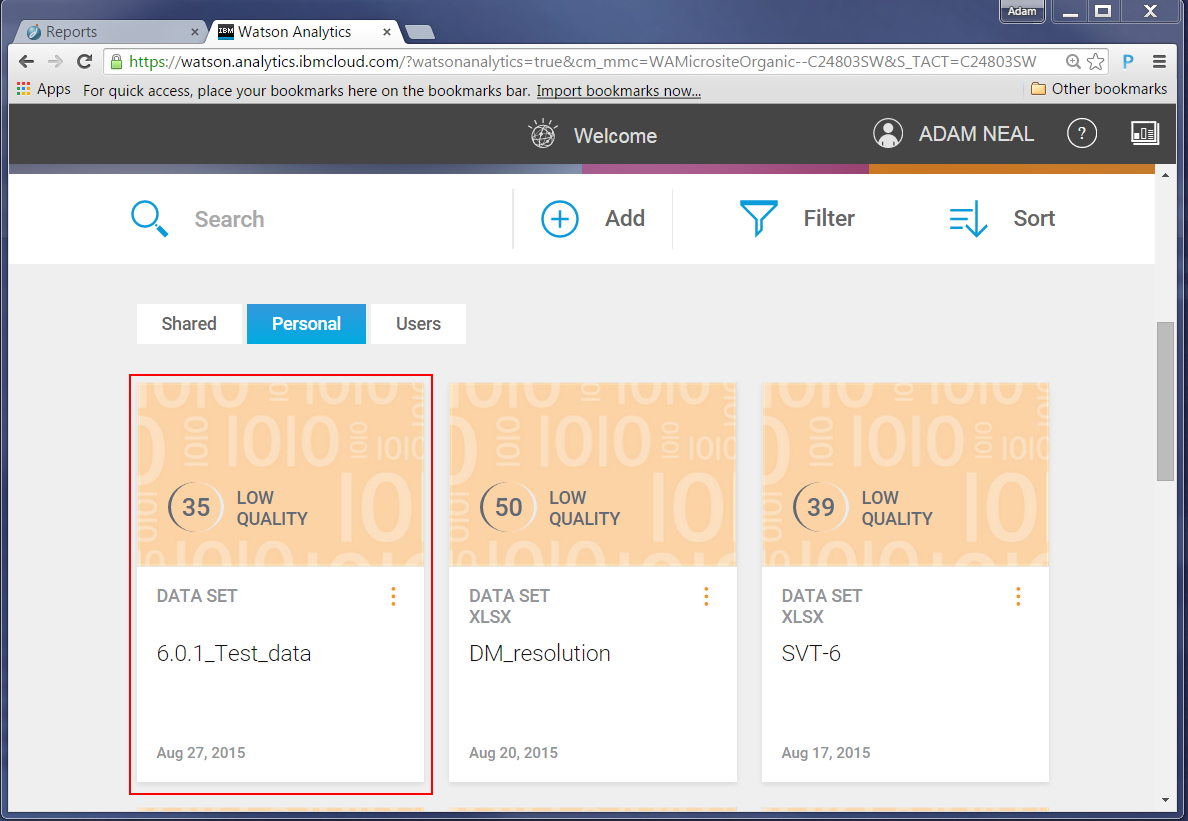Switch to the Shared tab
The image size is (1188, 821).
click(189, 324)
